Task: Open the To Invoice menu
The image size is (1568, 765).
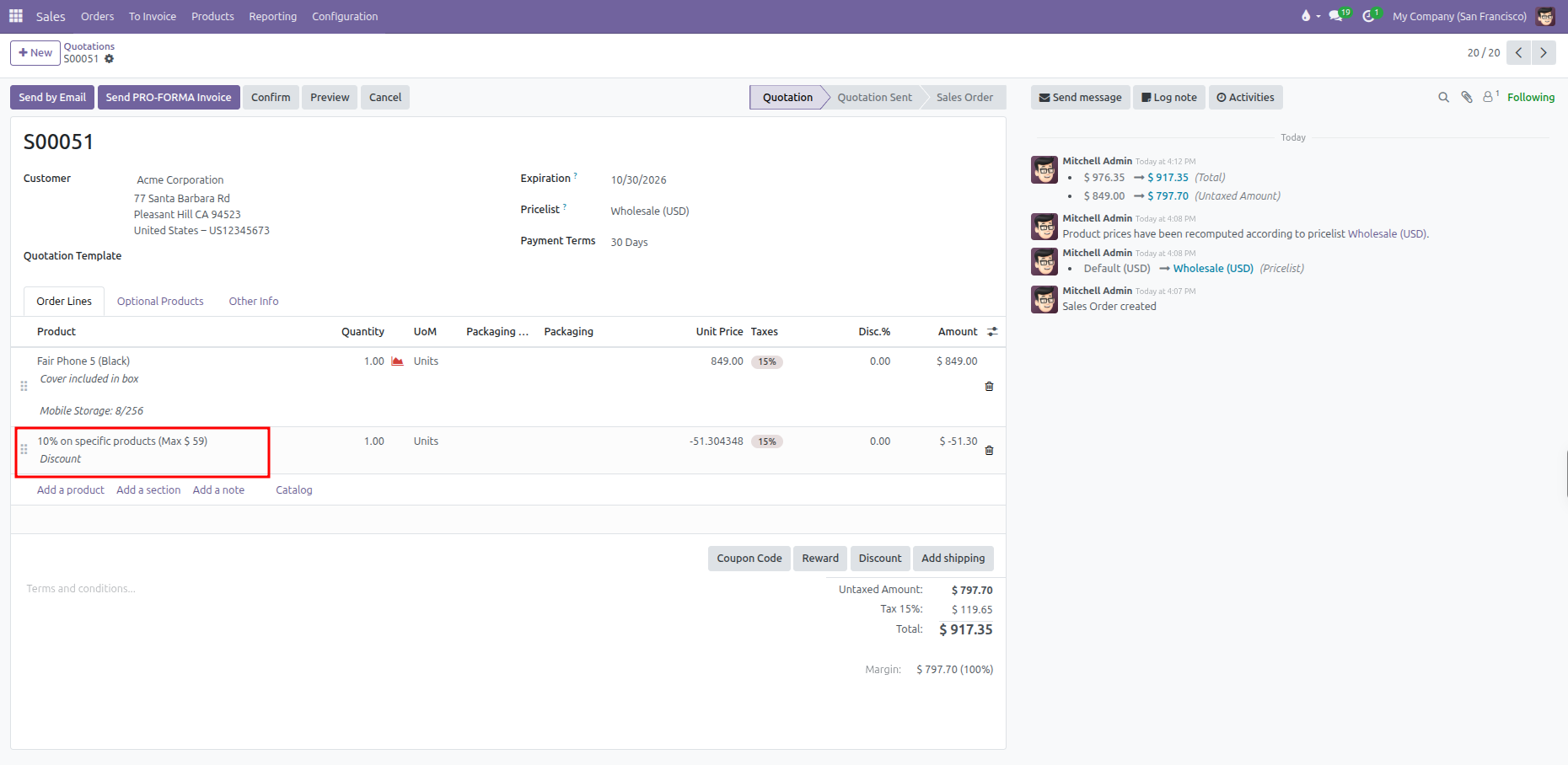Action: tap(153, 16)
